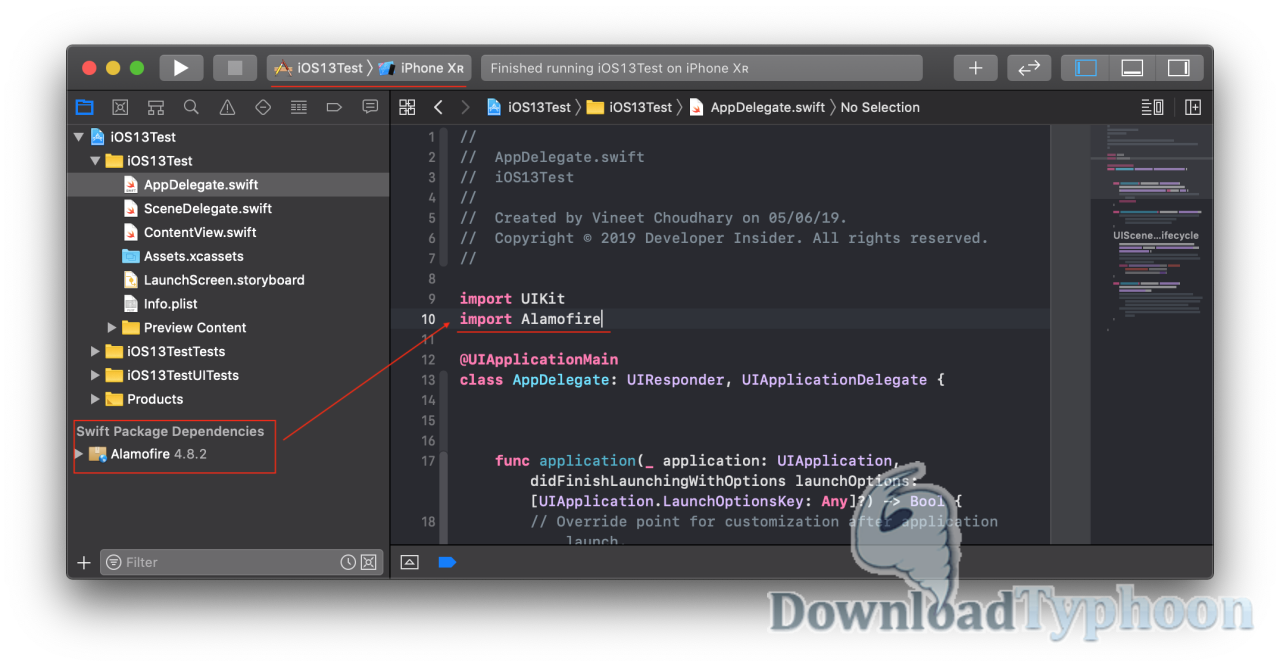Image resolution: width=1280 pixels, height=667 pixels.
Task: Click the activity status bar
Action: (701, 68)
